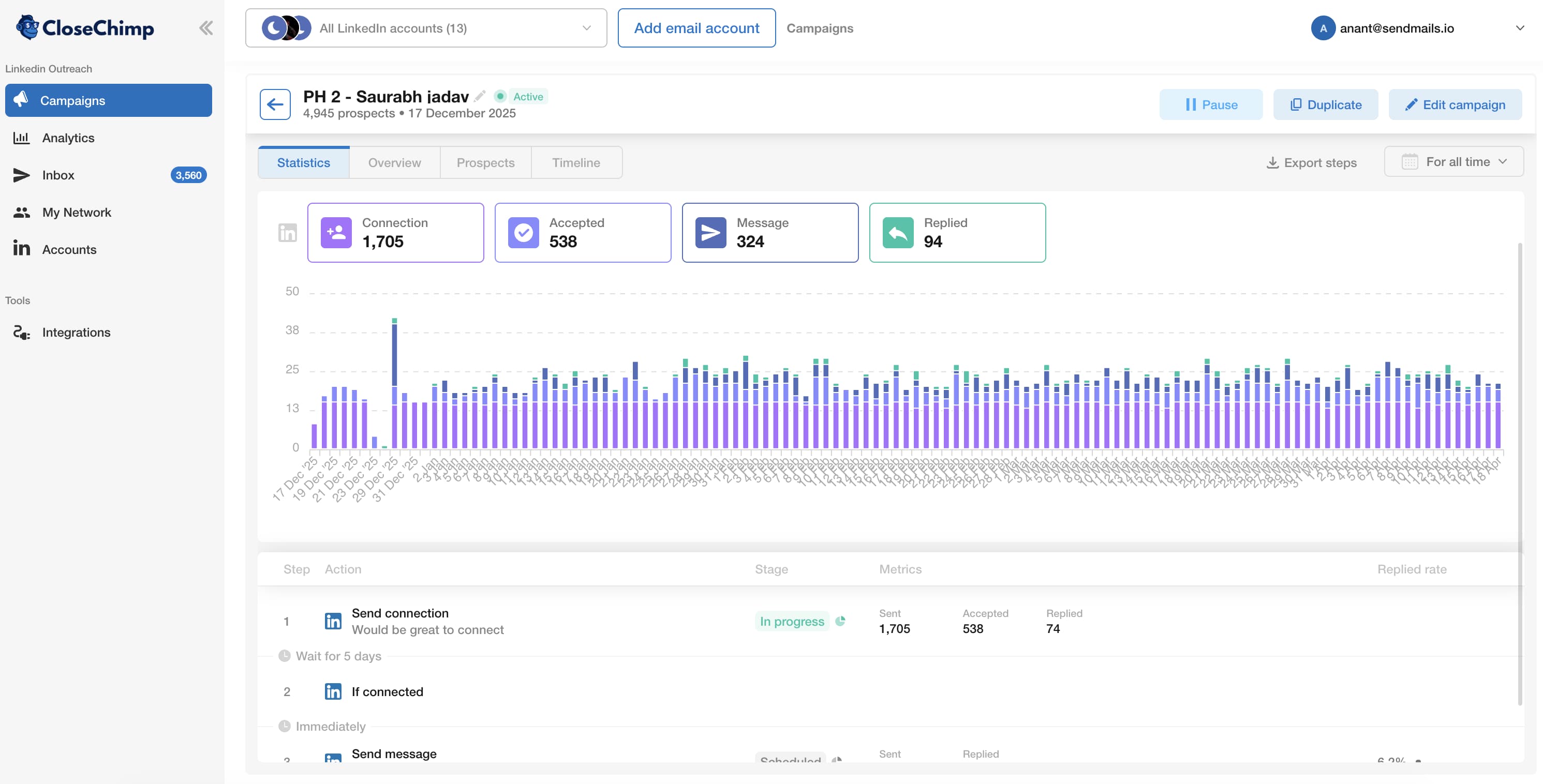Expand the For all time date filter
This screenshot has height=784, width=1543.
tap(1454, 161)
